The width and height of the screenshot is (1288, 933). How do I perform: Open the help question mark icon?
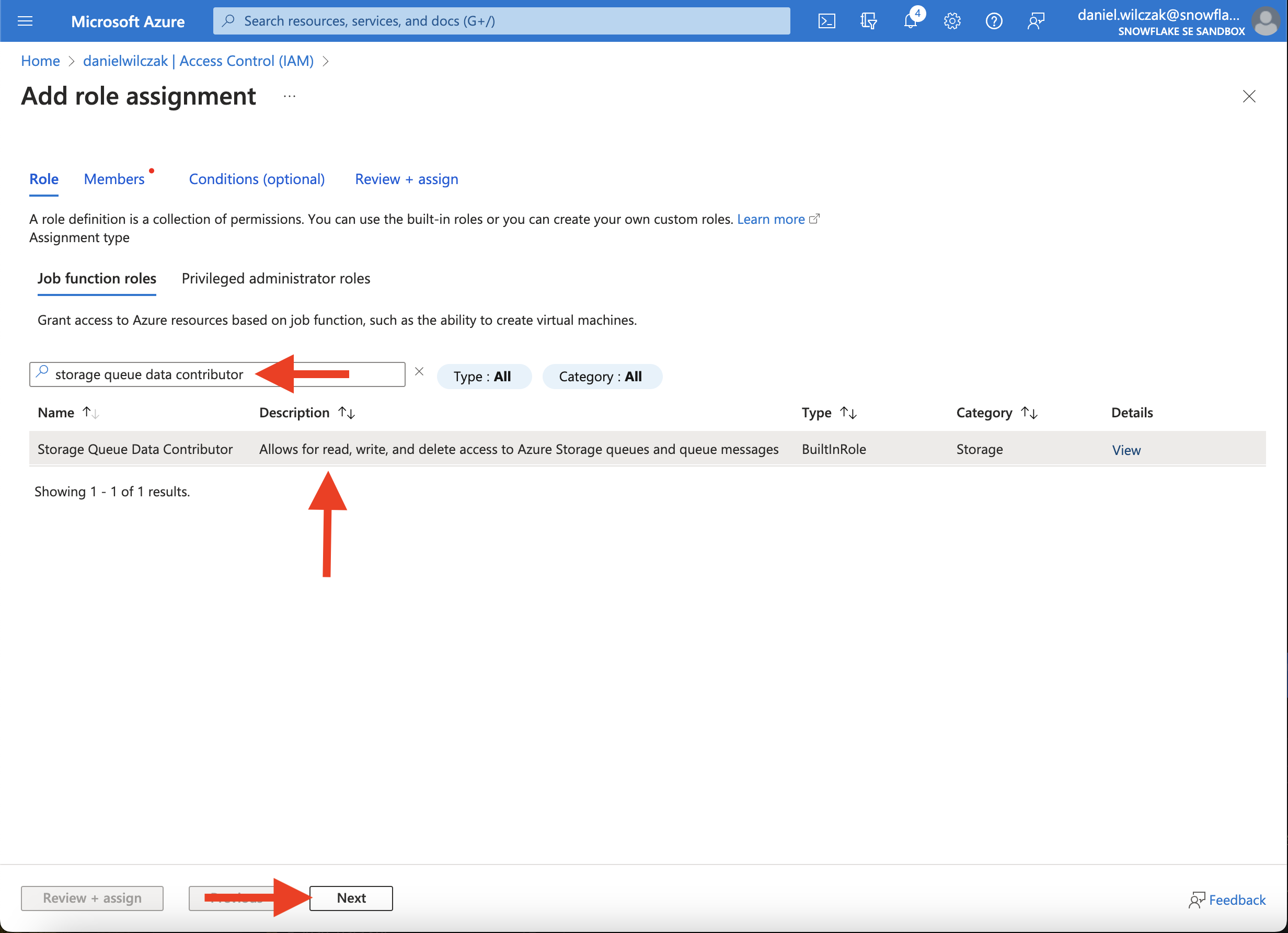point(994,21)
